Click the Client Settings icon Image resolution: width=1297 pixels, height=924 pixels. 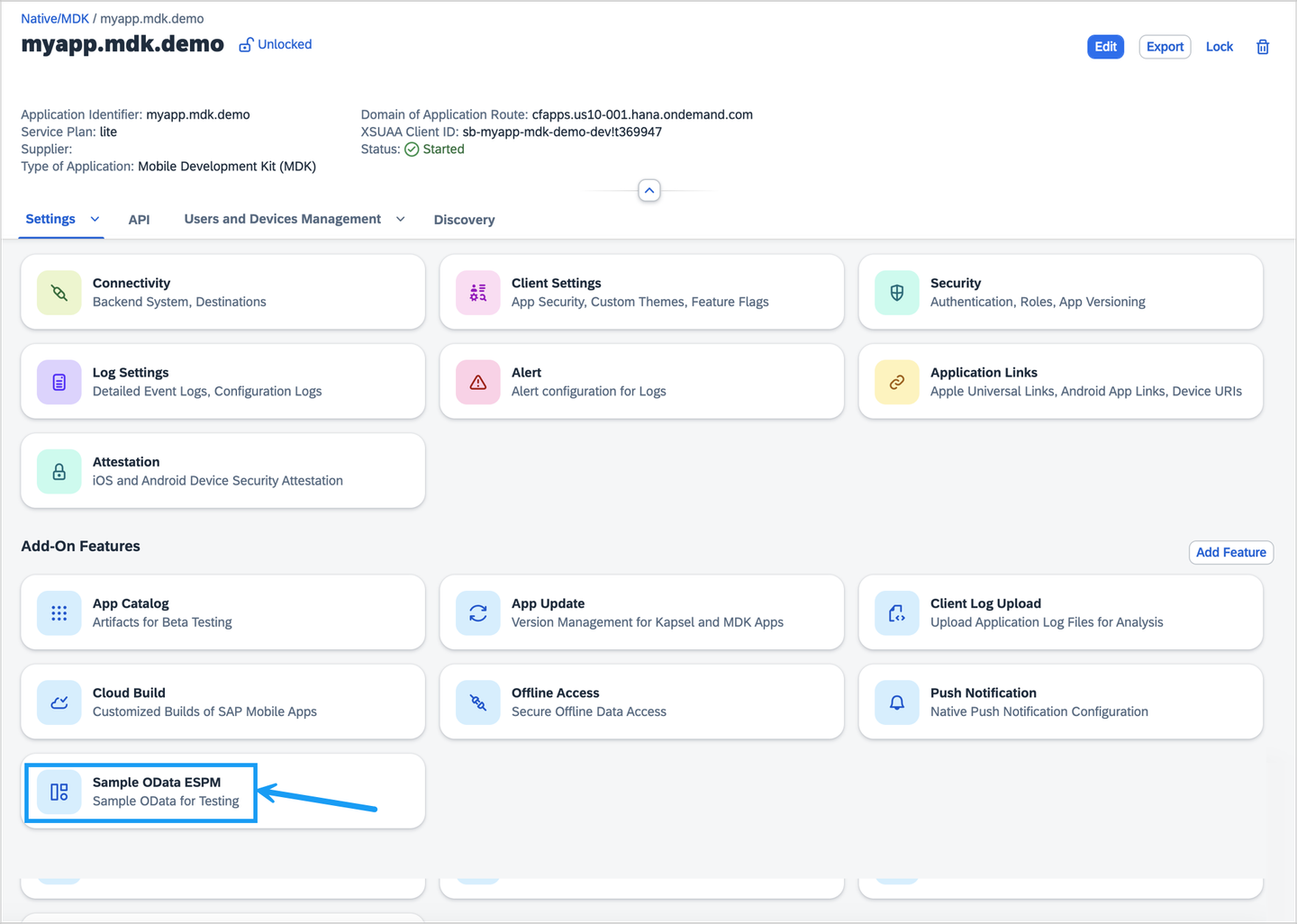(x=478, y=293)
